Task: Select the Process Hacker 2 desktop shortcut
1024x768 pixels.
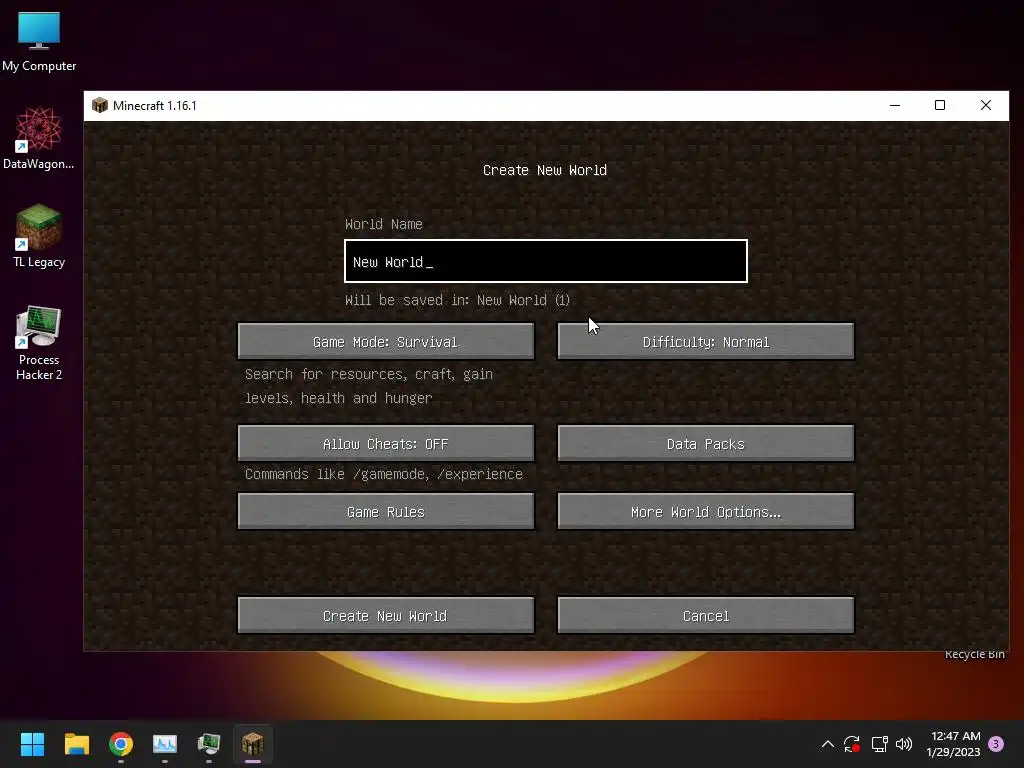Action: tap(39, 342)
